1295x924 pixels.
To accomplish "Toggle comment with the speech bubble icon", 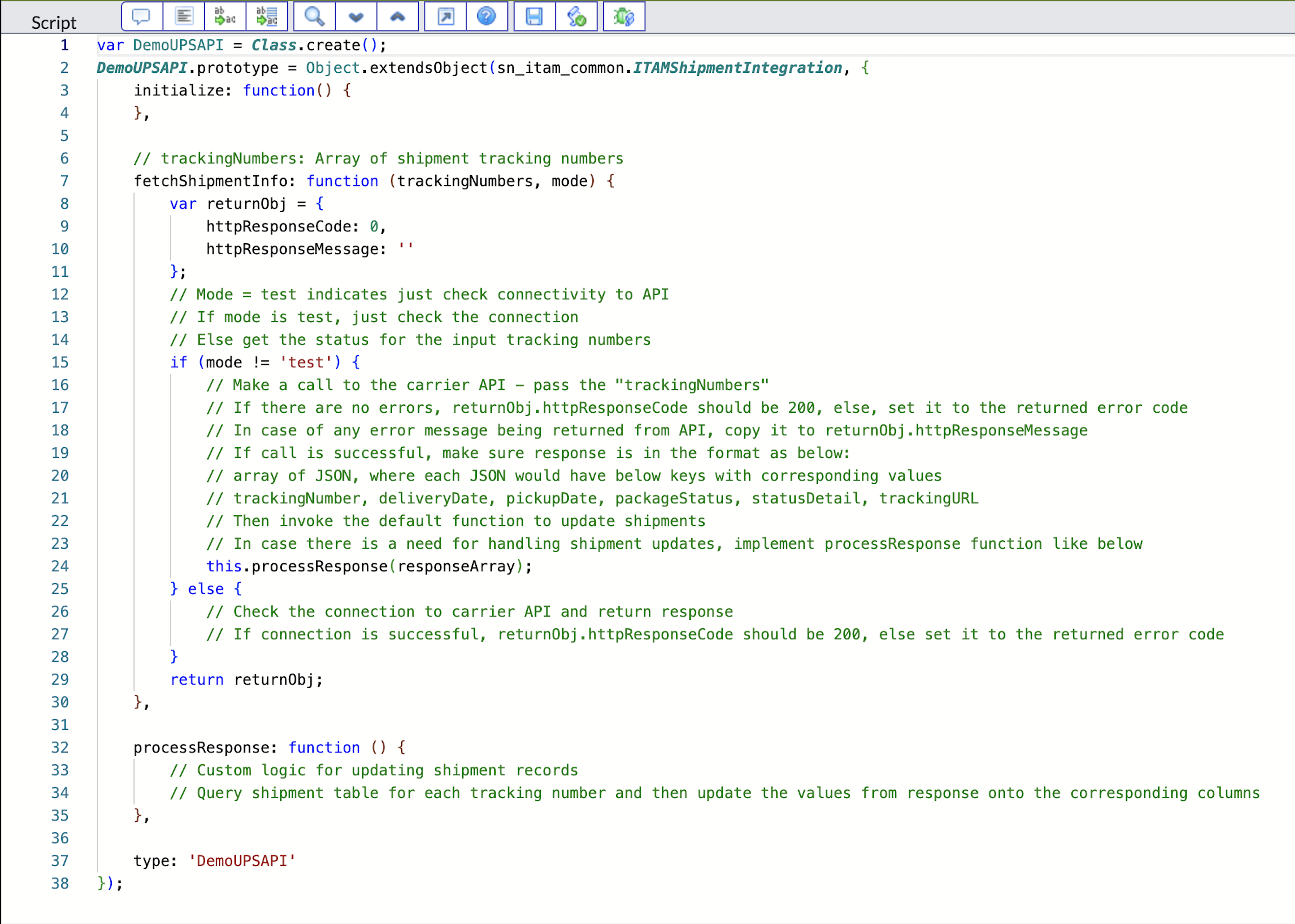I will (142, 16).
